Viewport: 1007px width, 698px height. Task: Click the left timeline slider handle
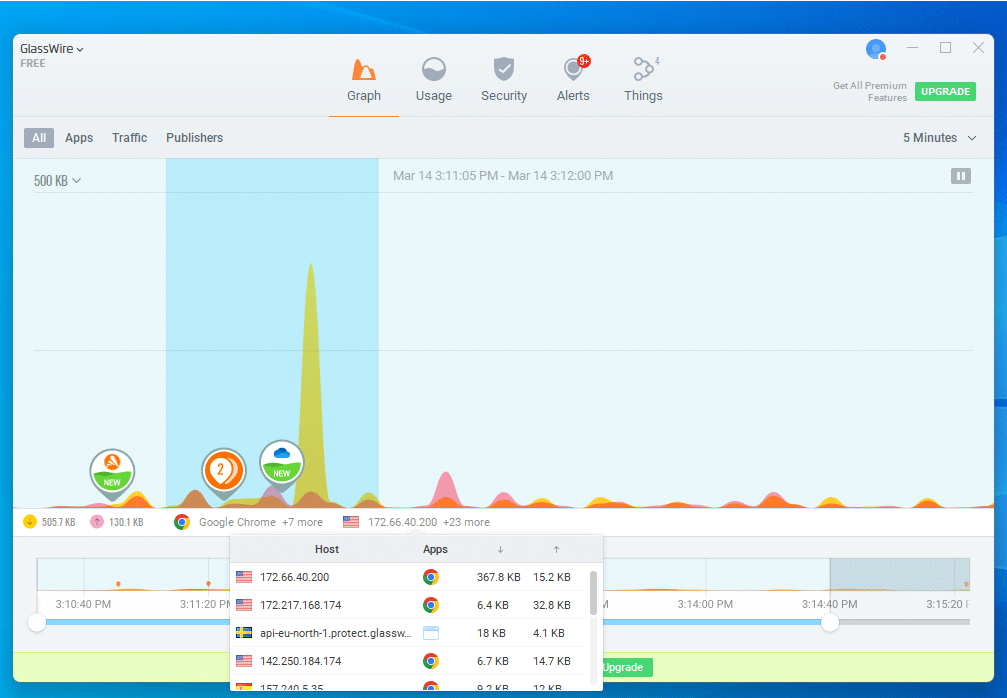click(37, 622)
